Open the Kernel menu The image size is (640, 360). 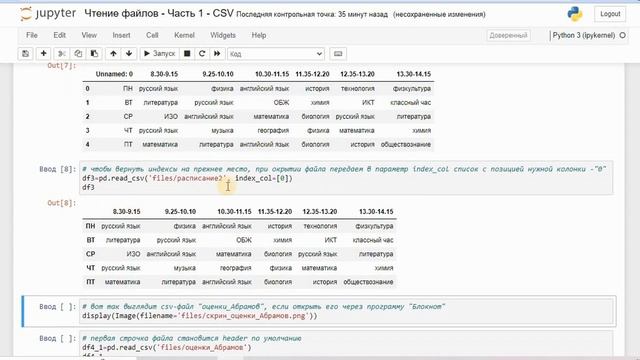click(184, 36)
